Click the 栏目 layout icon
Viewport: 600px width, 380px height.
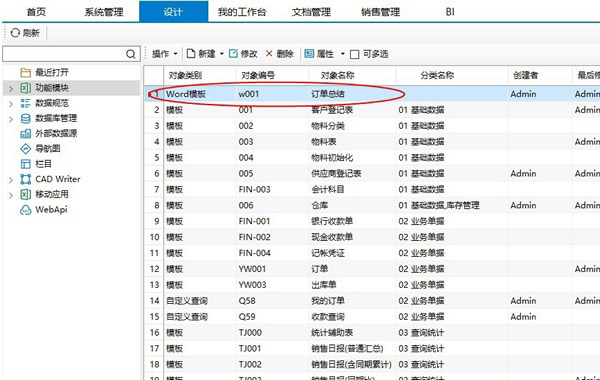[26, 164]
